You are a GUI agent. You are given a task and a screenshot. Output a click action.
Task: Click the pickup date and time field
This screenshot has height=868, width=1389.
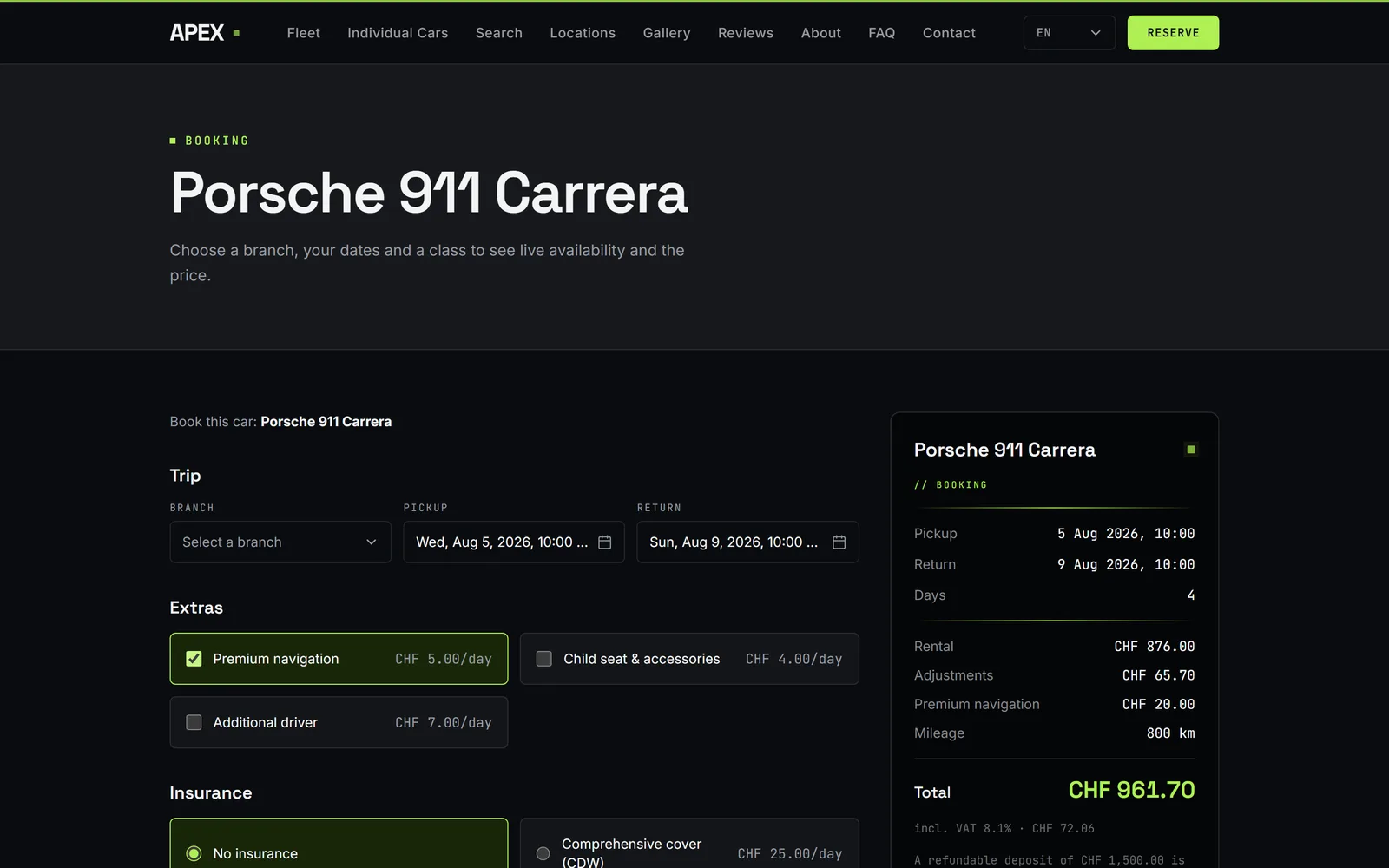tap(514, 542)
